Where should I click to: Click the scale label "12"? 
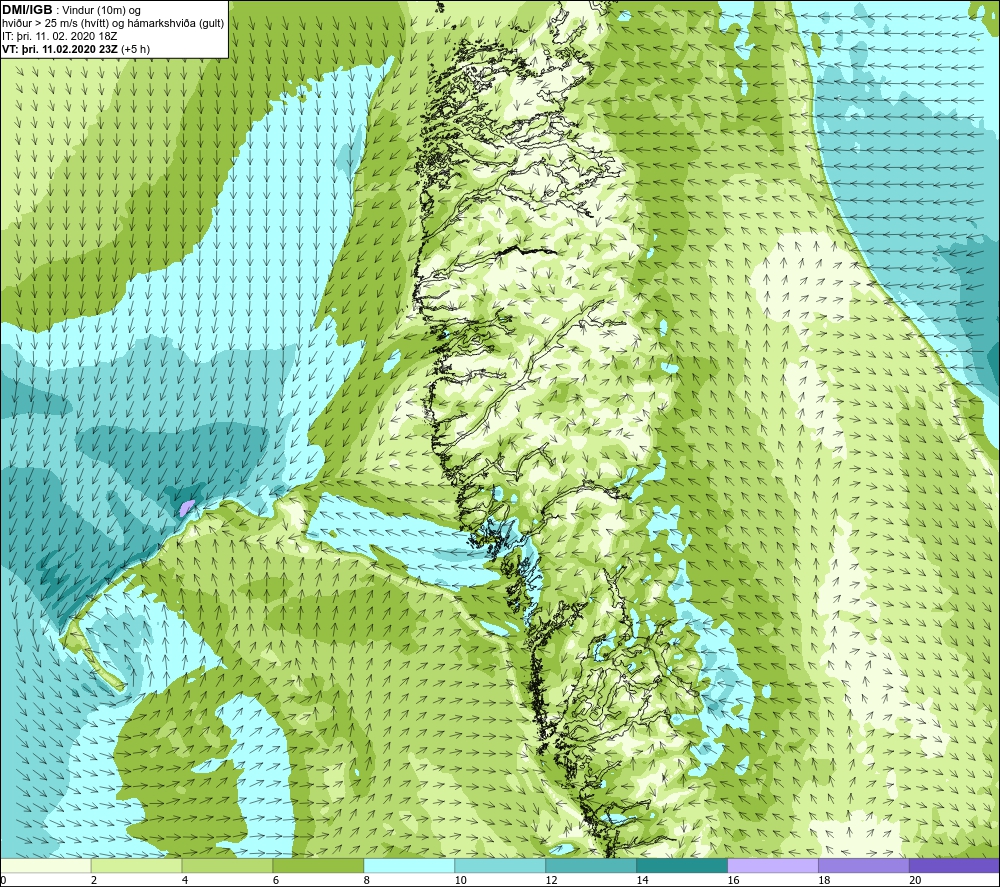tap(551, 880)
